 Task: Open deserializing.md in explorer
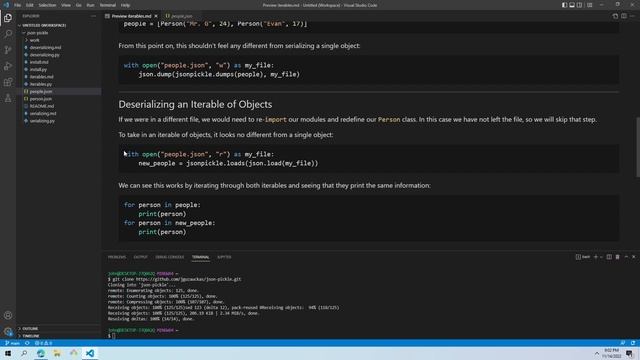coord(45,47)
